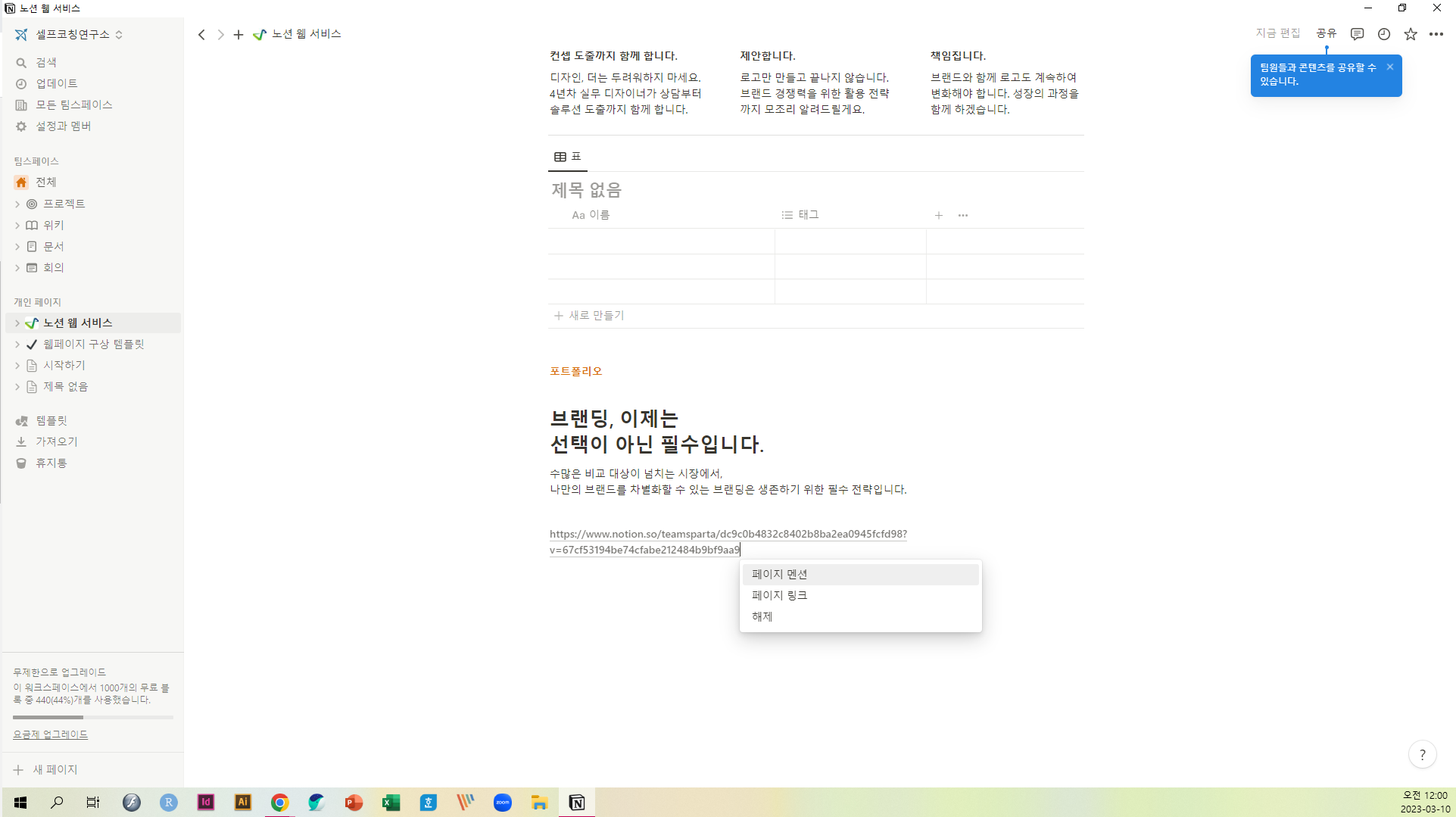Screen dimensions: 1456x817
Task: Open table column options ellipsis
Action: [x=963, y=216]
